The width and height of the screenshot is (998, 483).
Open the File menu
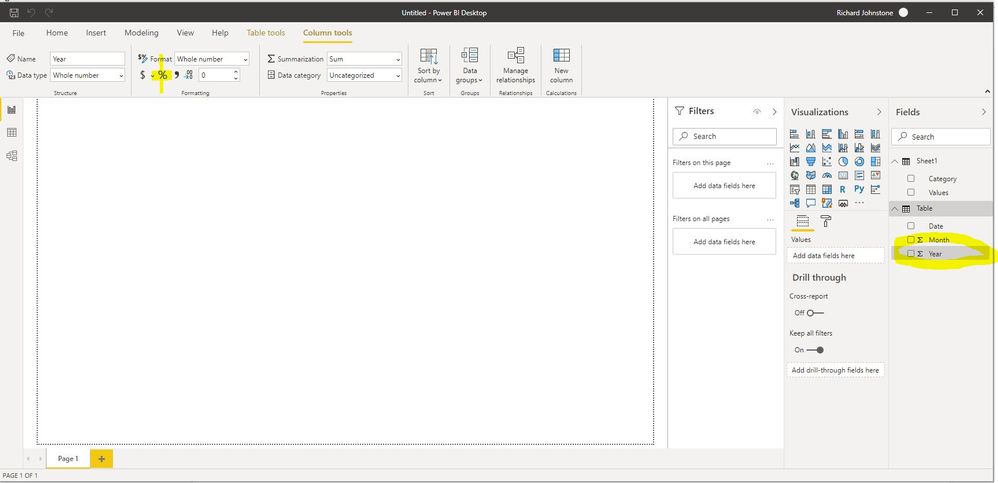click(x=18, y=33)
